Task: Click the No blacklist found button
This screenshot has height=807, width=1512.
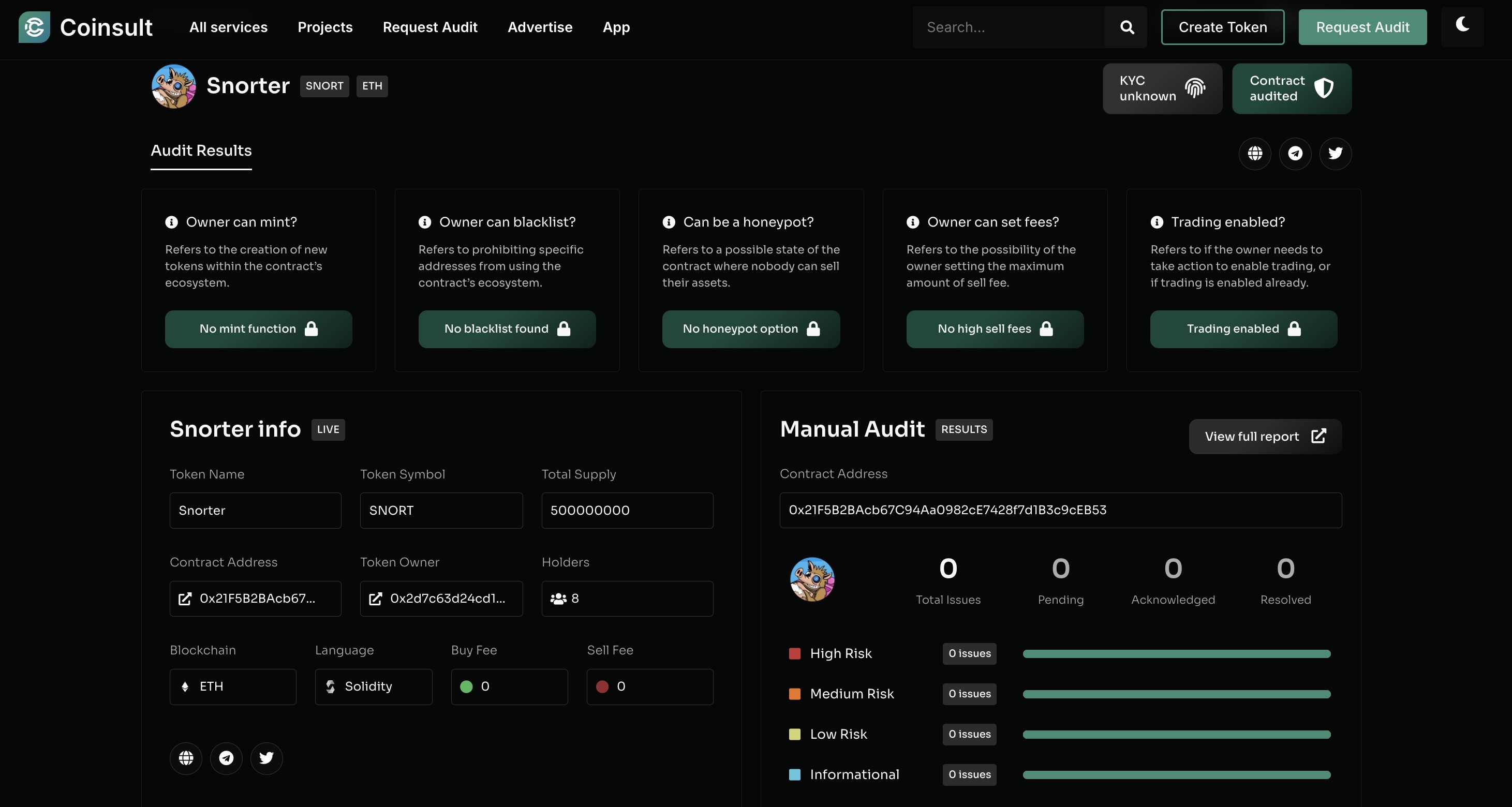Action: pyautogui.click(x=507, y=329)
